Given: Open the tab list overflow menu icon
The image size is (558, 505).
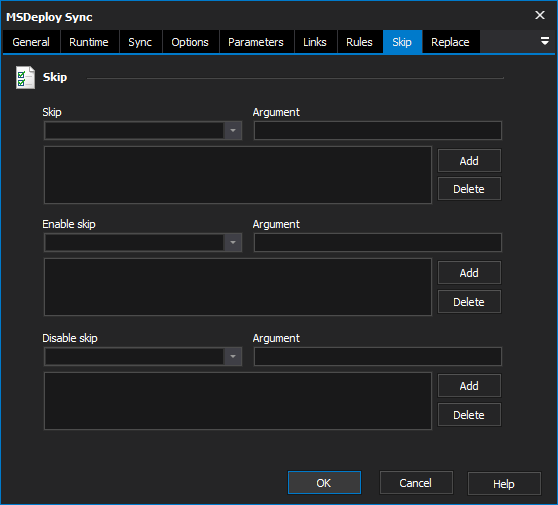Looking at the screenshot, I should tap(544, 41).
